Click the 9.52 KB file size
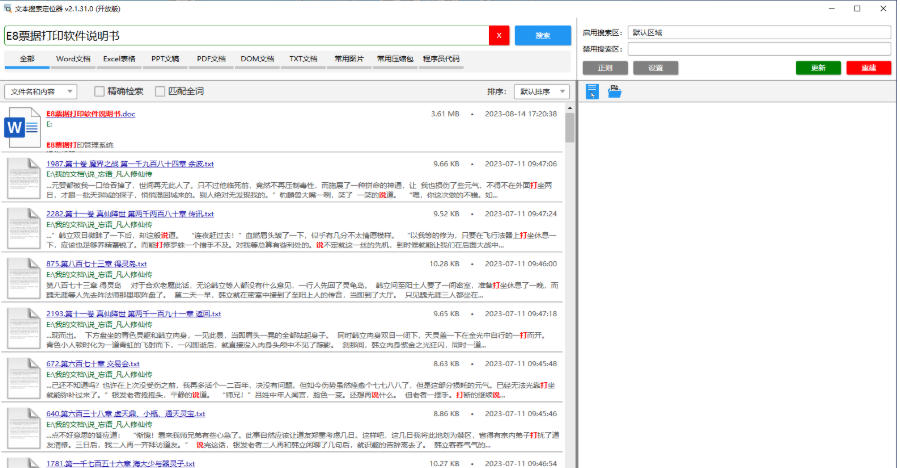 (446, 214)
